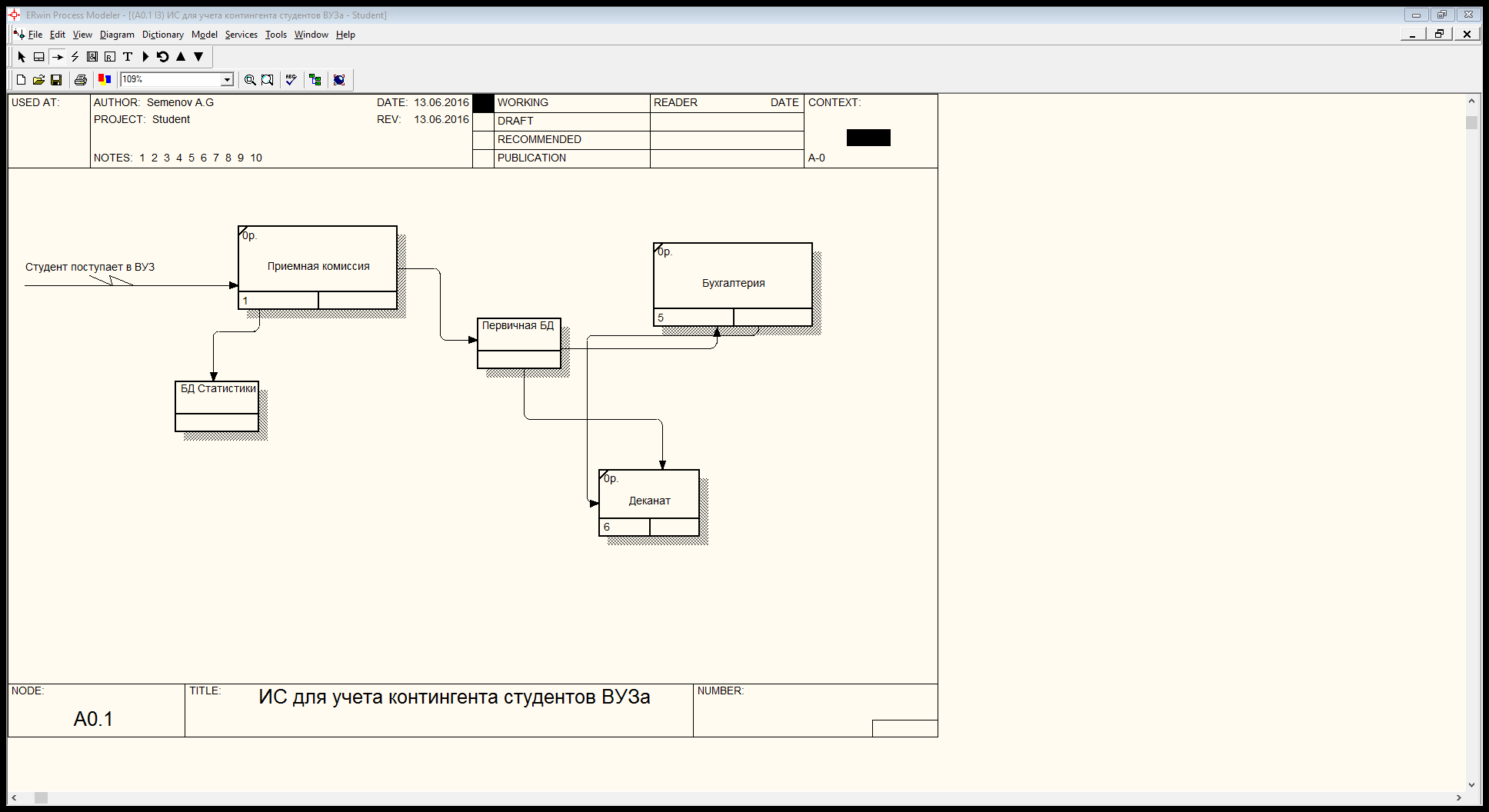Select the Activity Box tool
This screenshot has height=812, width=1489.
click(39, 57)
